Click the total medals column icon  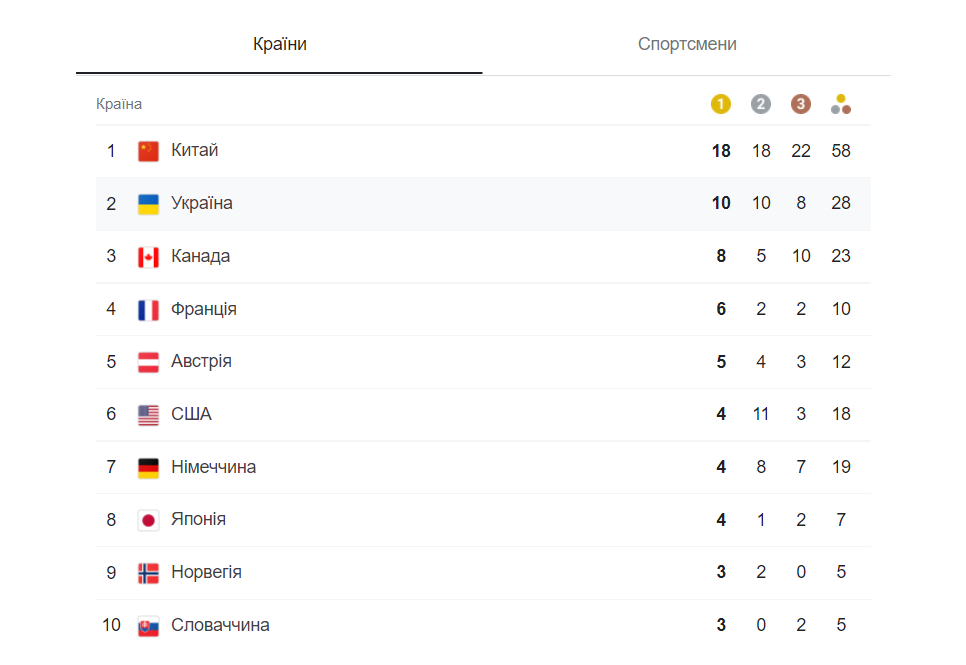click(841, 104)
